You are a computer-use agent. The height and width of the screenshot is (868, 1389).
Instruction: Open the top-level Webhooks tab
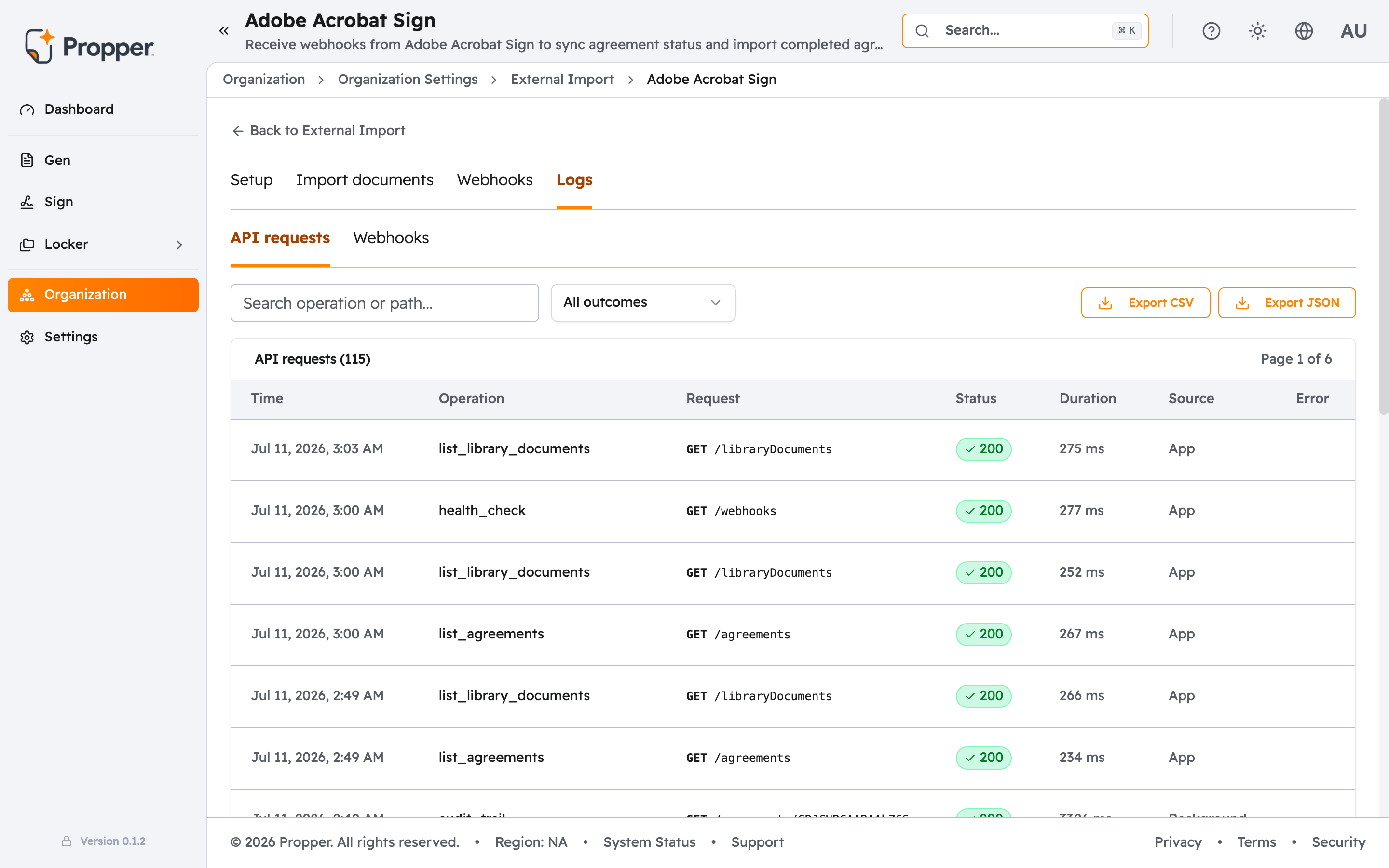tap(495, 180)
